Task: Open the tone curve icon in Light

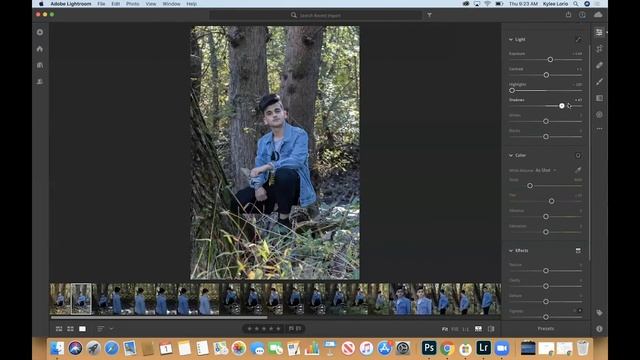Action: coord(578,40)
